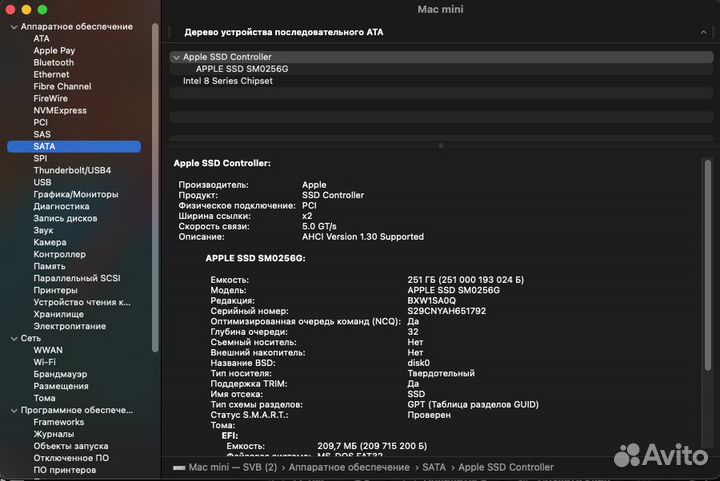Collapse the Apple SSD Controller tree row

coord(176,57)
